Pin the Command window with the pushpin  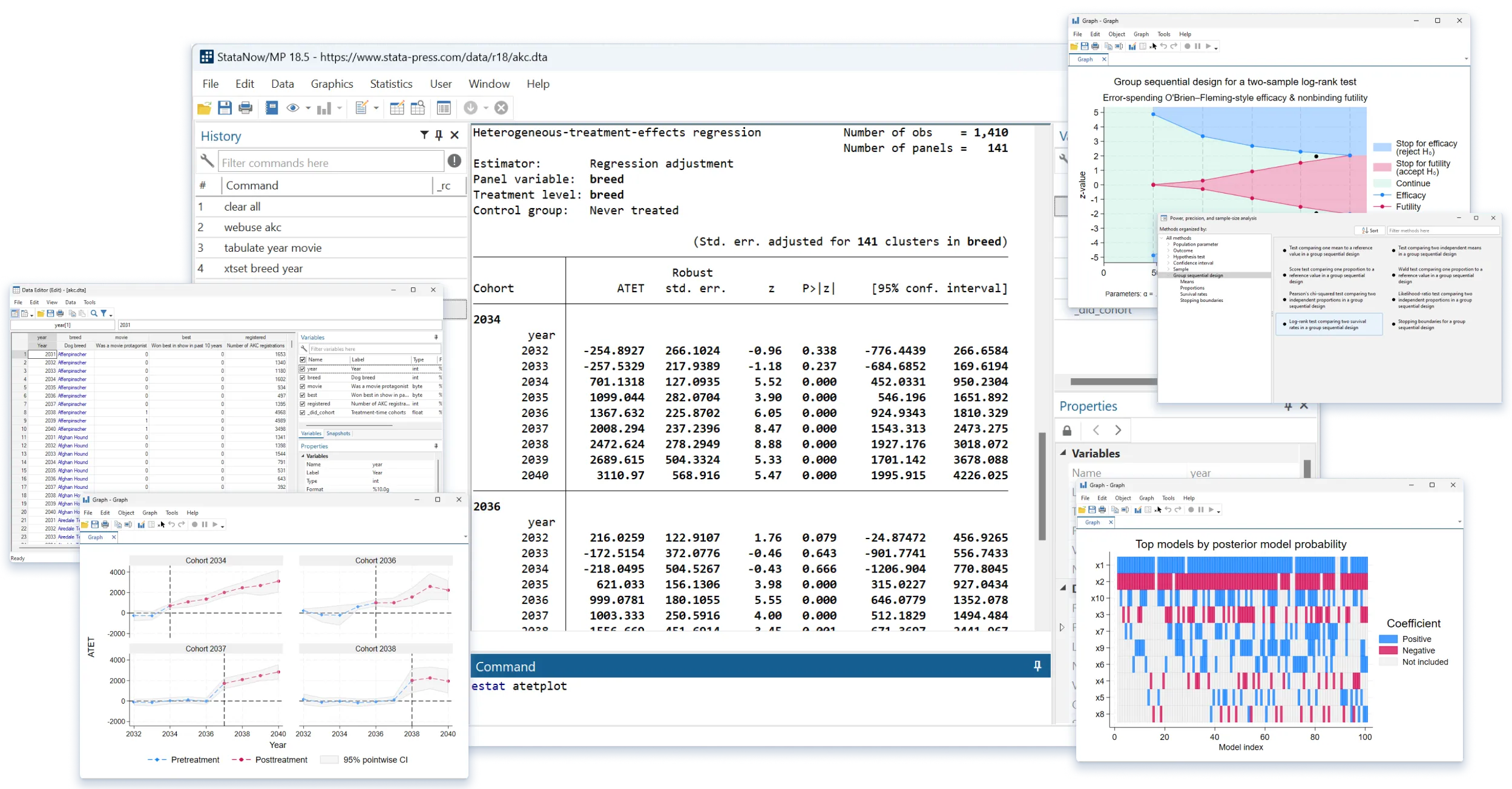tap(1037, 666)
